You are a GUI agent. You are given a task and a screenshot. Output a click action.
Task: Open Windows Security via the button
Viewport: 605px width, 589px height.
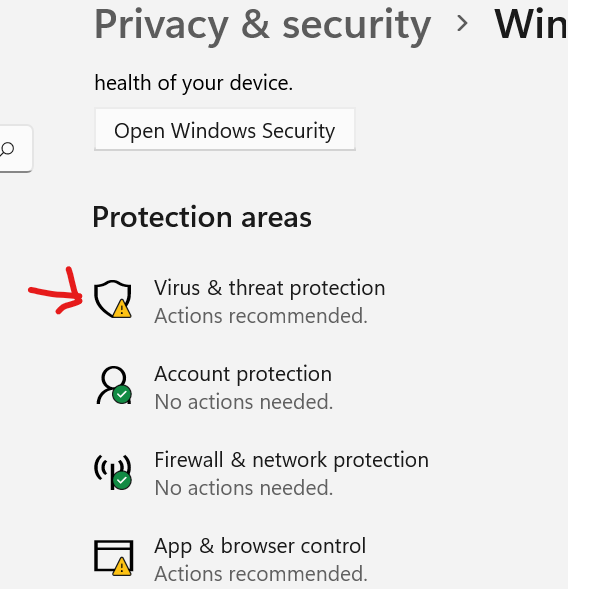click(225, 130)
